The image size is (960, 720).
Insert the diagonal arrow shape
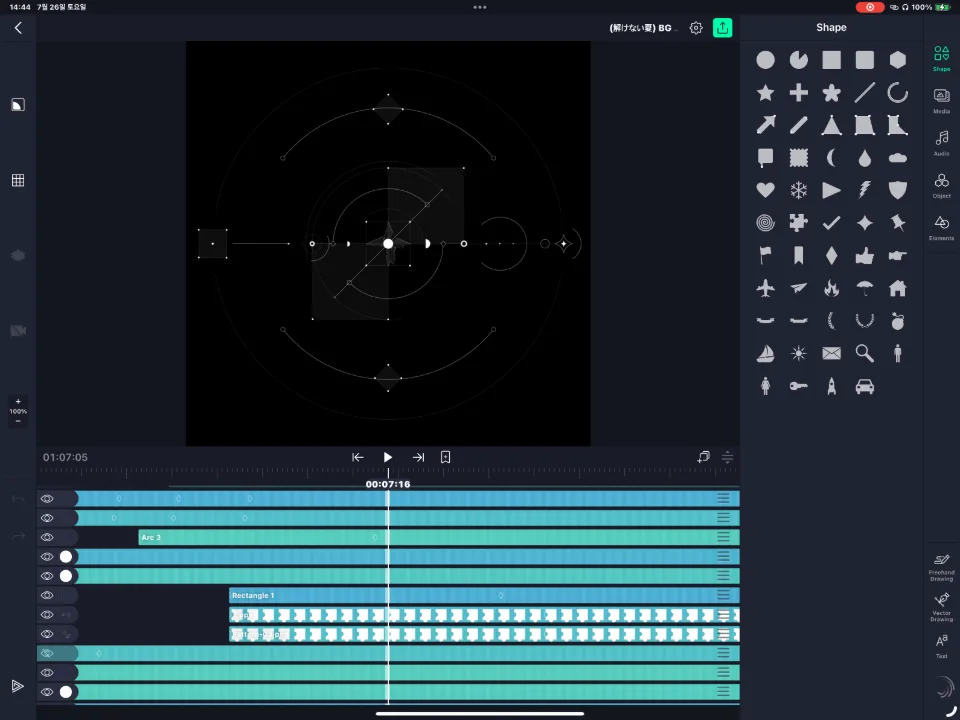click(765, 125)
